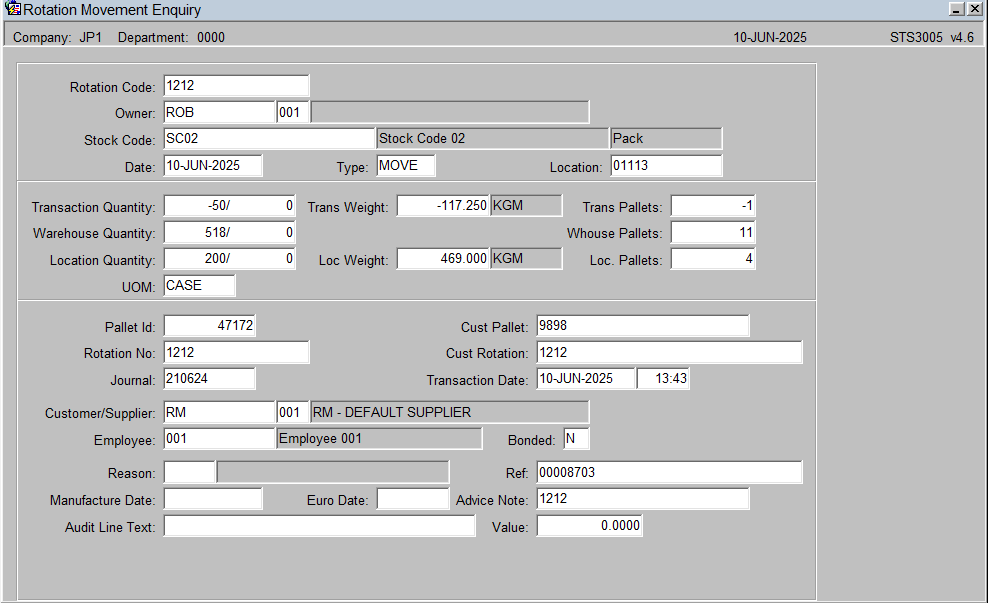Select the Ref field containing 00008703
This screenshot has width=990, height=603.
[x=669, y=473]
